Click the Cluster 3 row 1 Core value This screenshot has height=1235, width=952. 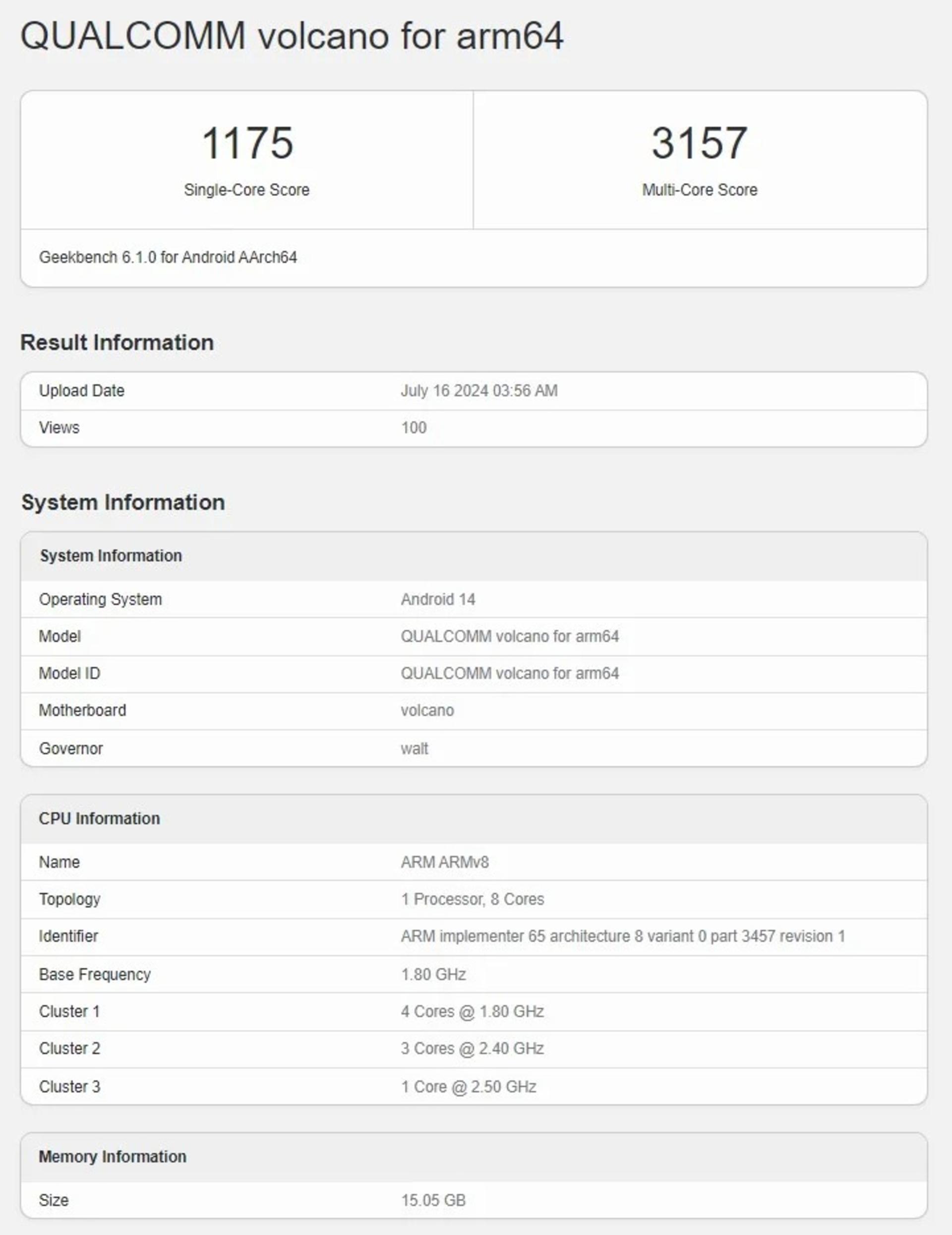(469, 1086)
